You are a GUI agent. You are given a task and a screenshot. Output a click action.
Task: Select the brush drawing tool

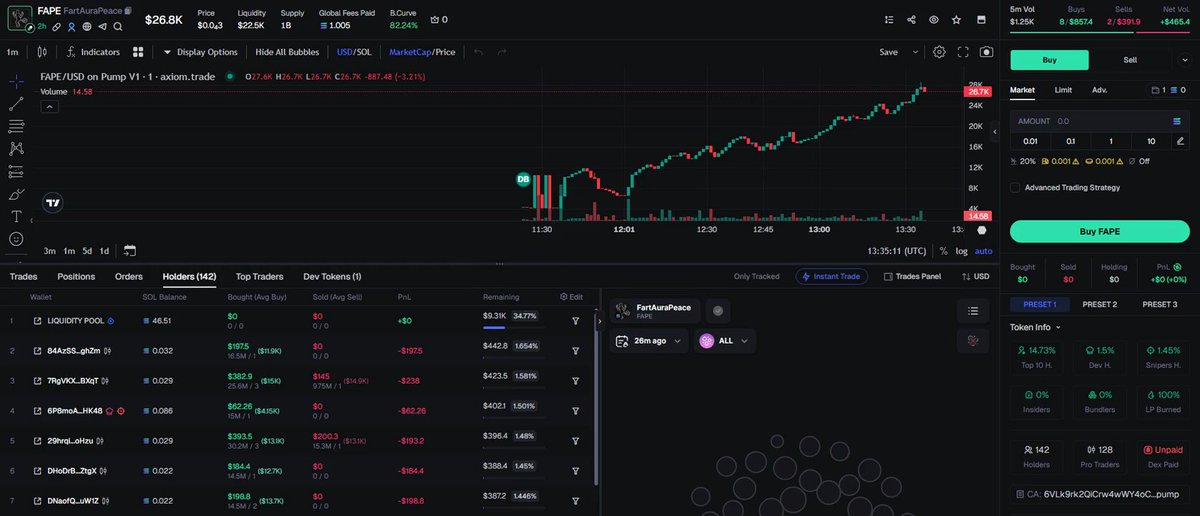pyautogui.click(x=16, y=194)
